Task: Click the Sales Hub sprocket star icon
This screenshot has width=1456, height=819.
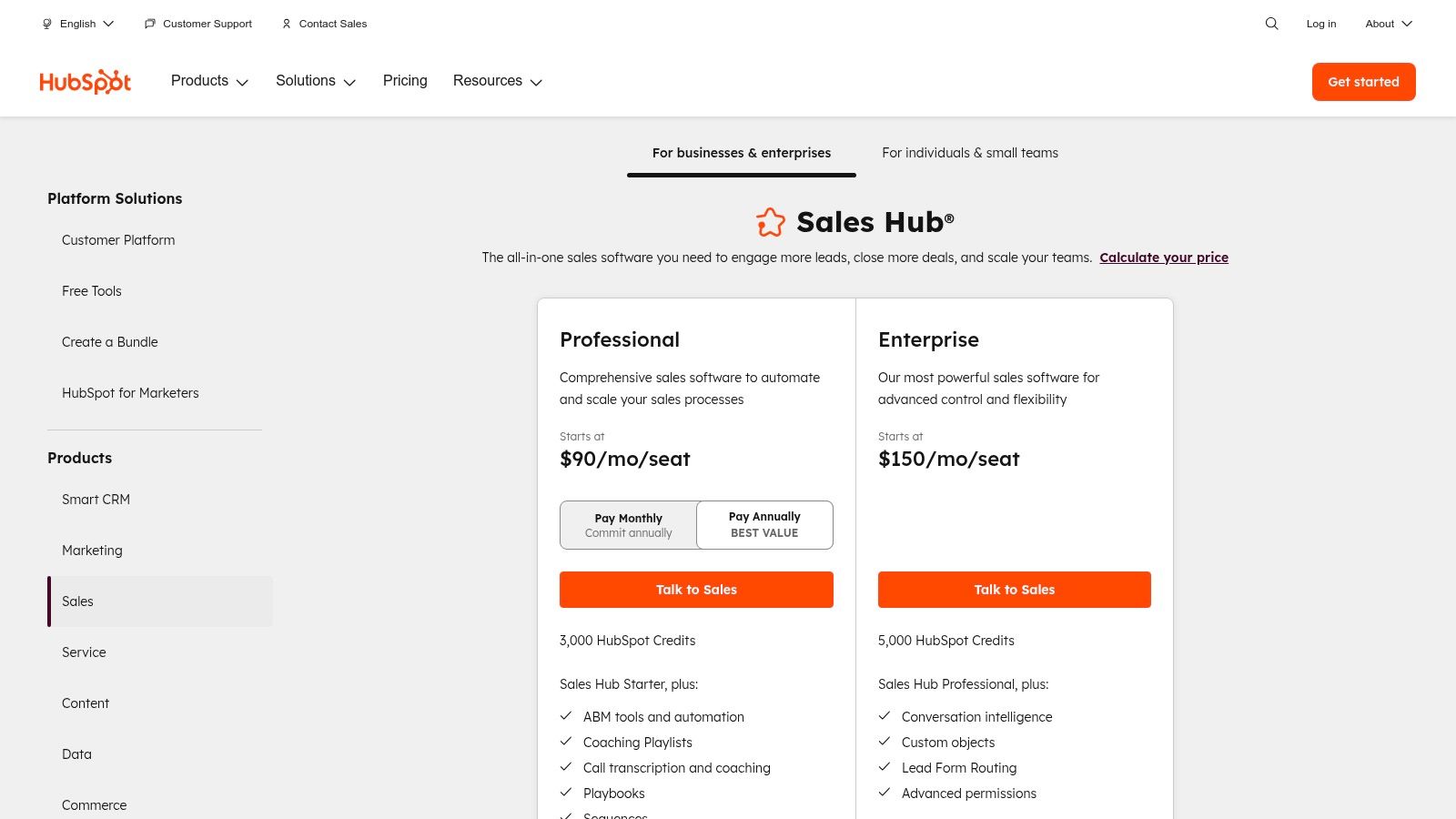Action: click(771, 221)
